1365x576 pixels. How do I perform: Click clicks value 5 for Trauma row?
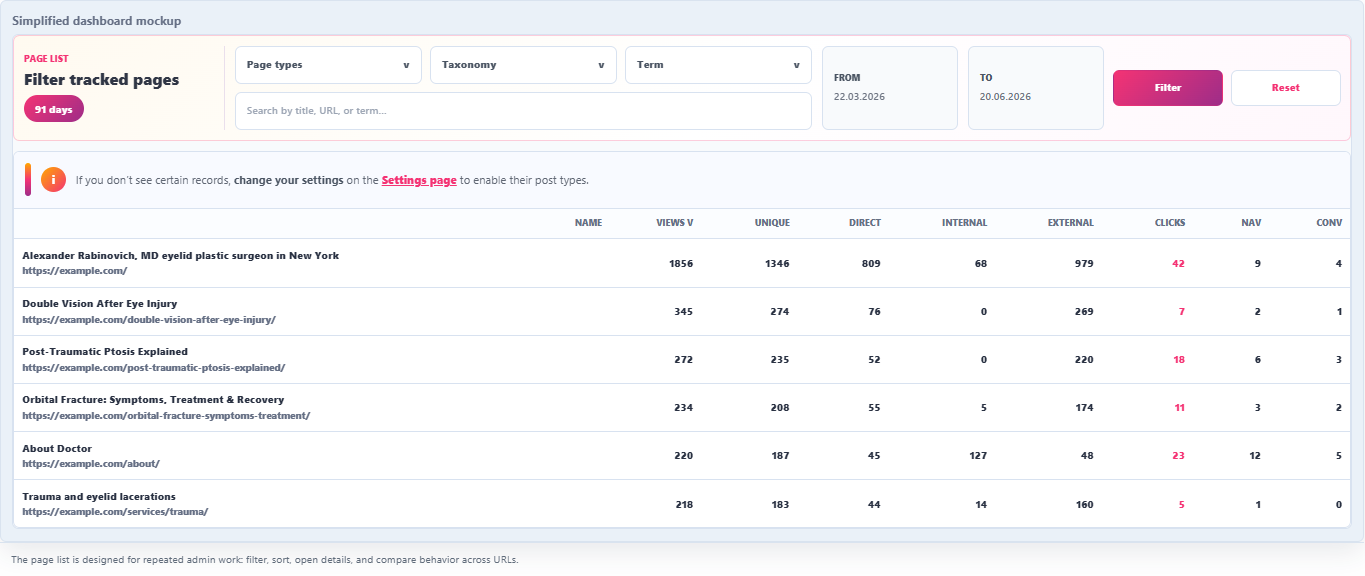[1182, 505]
